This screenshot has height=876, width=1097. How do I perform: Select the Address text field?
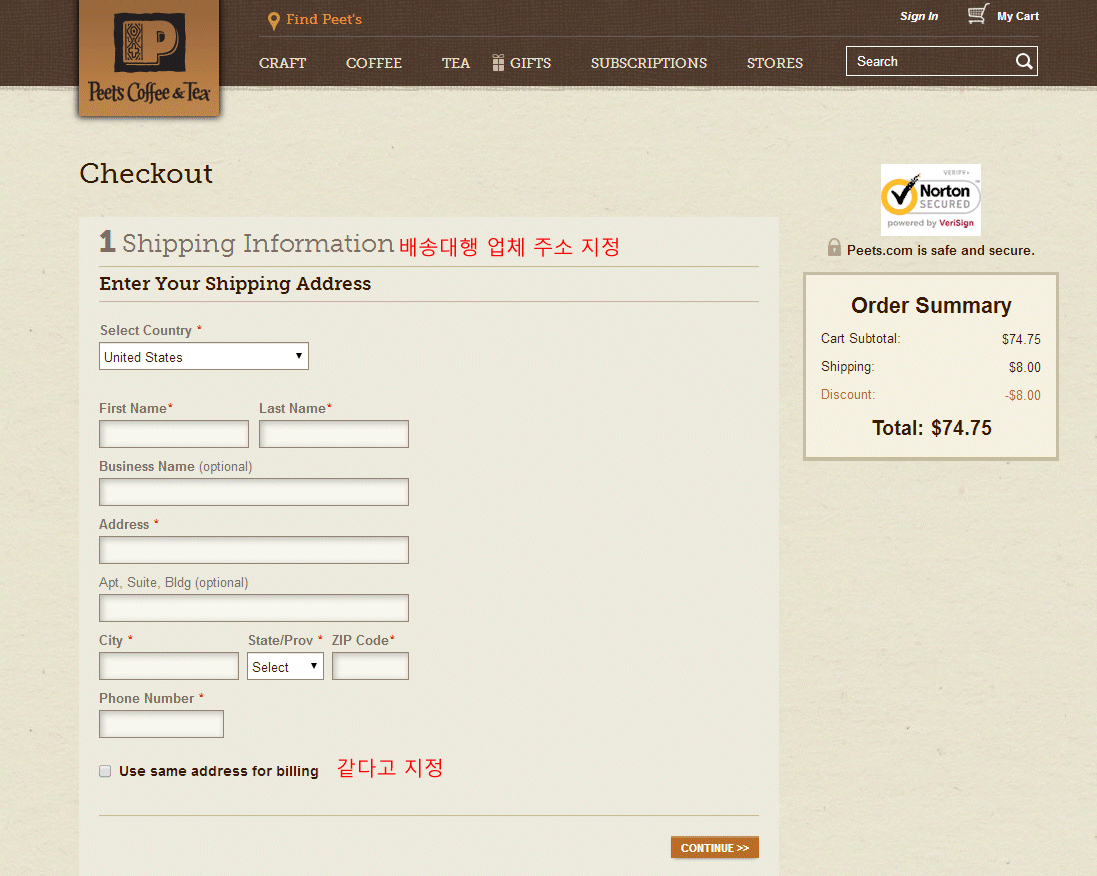pos(254,550)
